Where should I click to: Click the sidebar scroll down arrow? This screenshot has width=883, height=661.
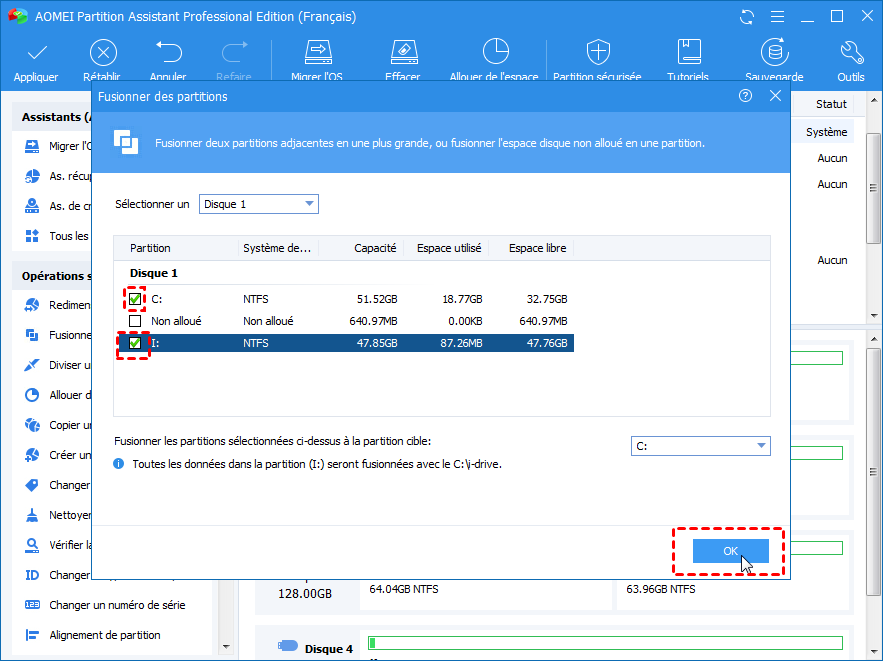coord(226,647)
